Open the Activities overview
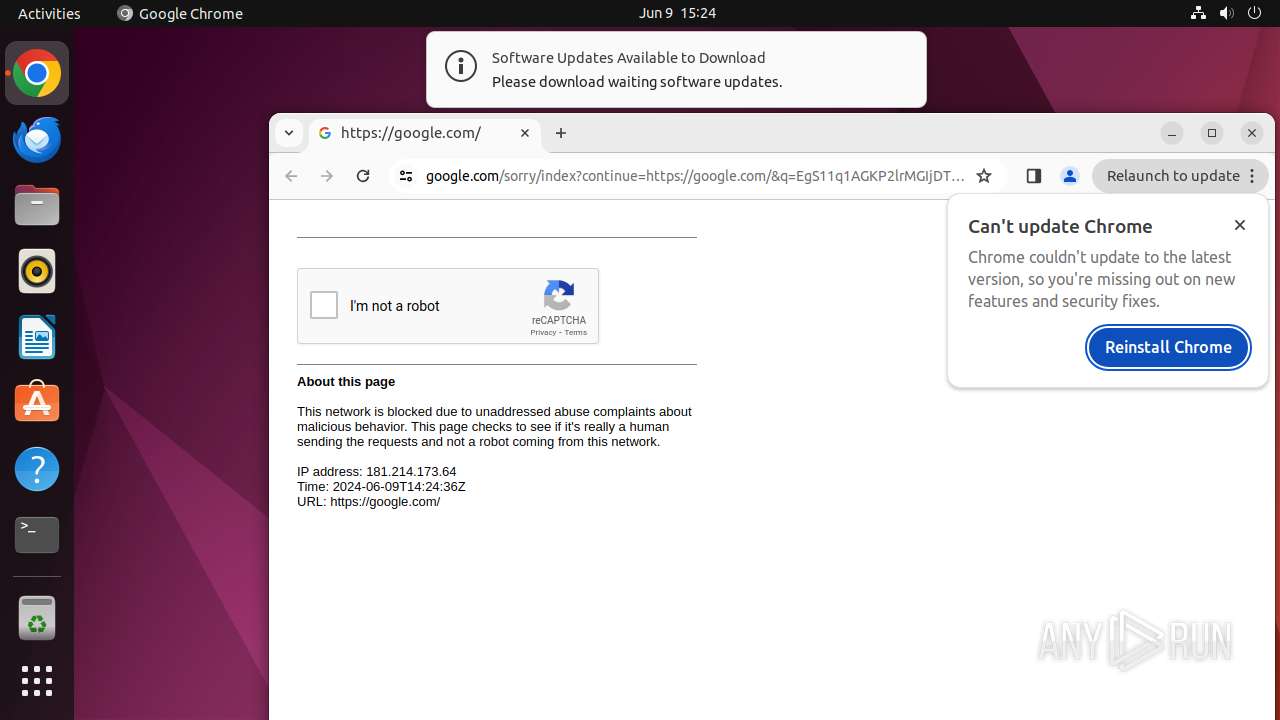The image size is (1280, 720). [49, 13]
